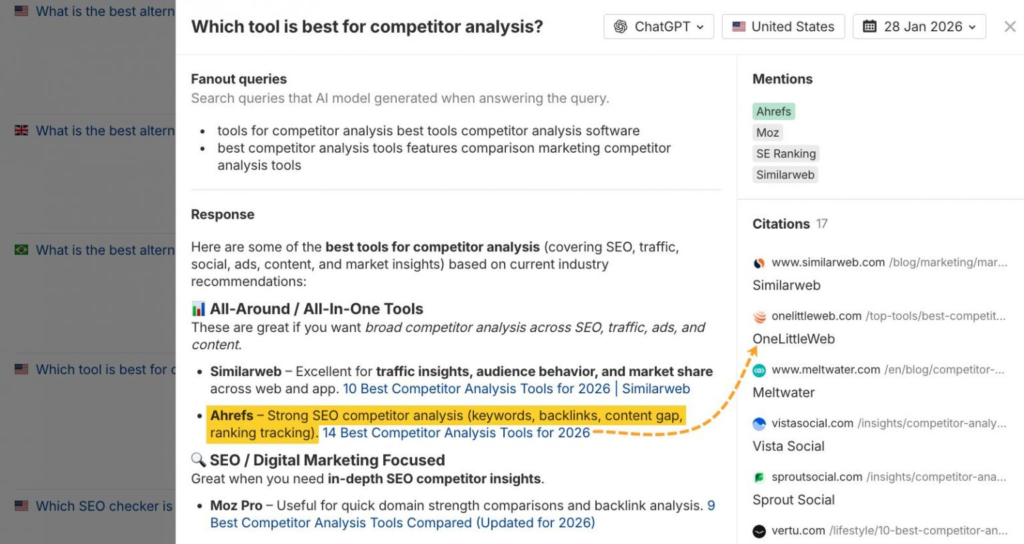Click the Sprout Social favicon icon
This screenshot has height=544, width=1024.
click(x=760, y=478)
